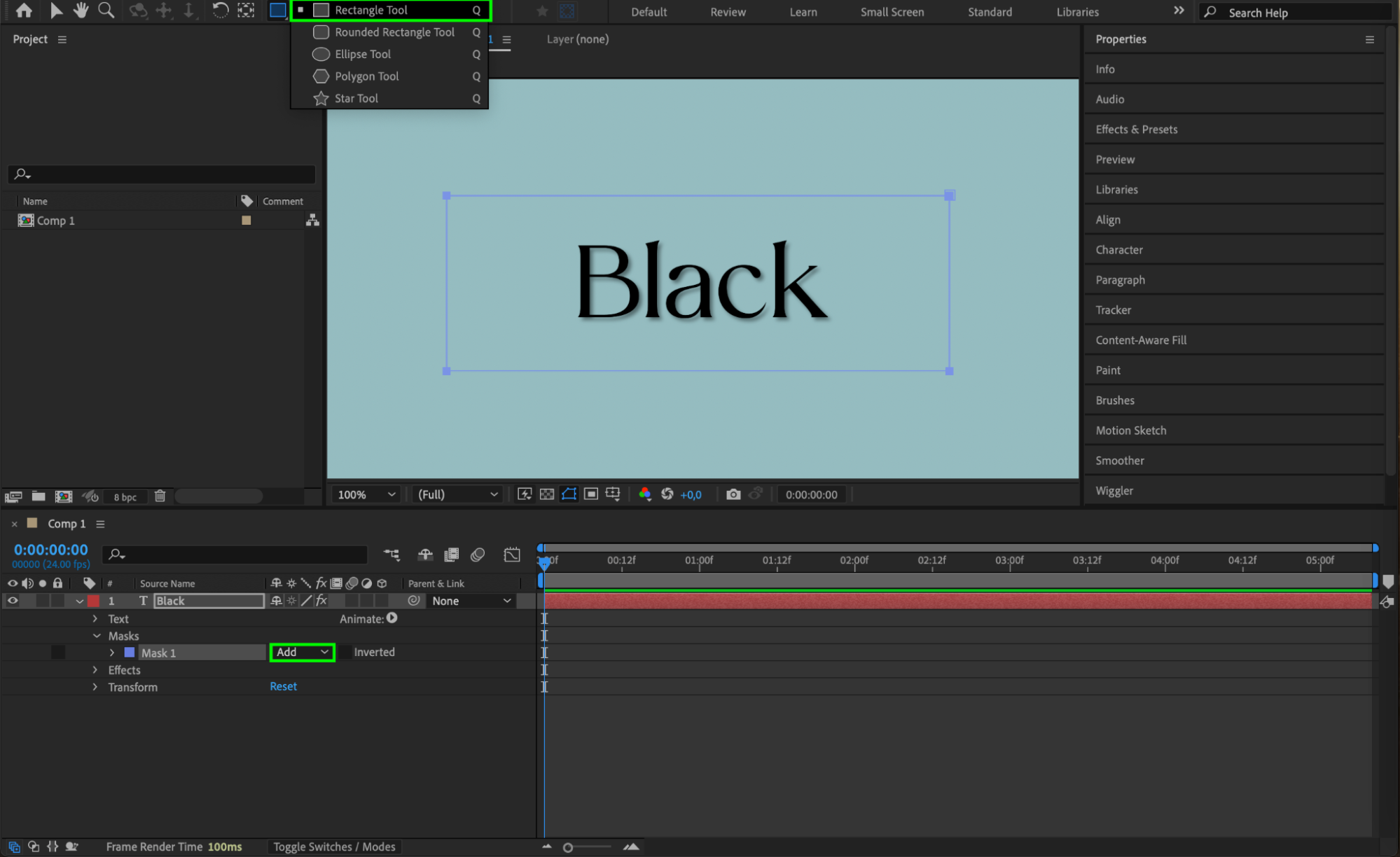
Task: Click the Project panel search field
Action: [x=162, y=174]
